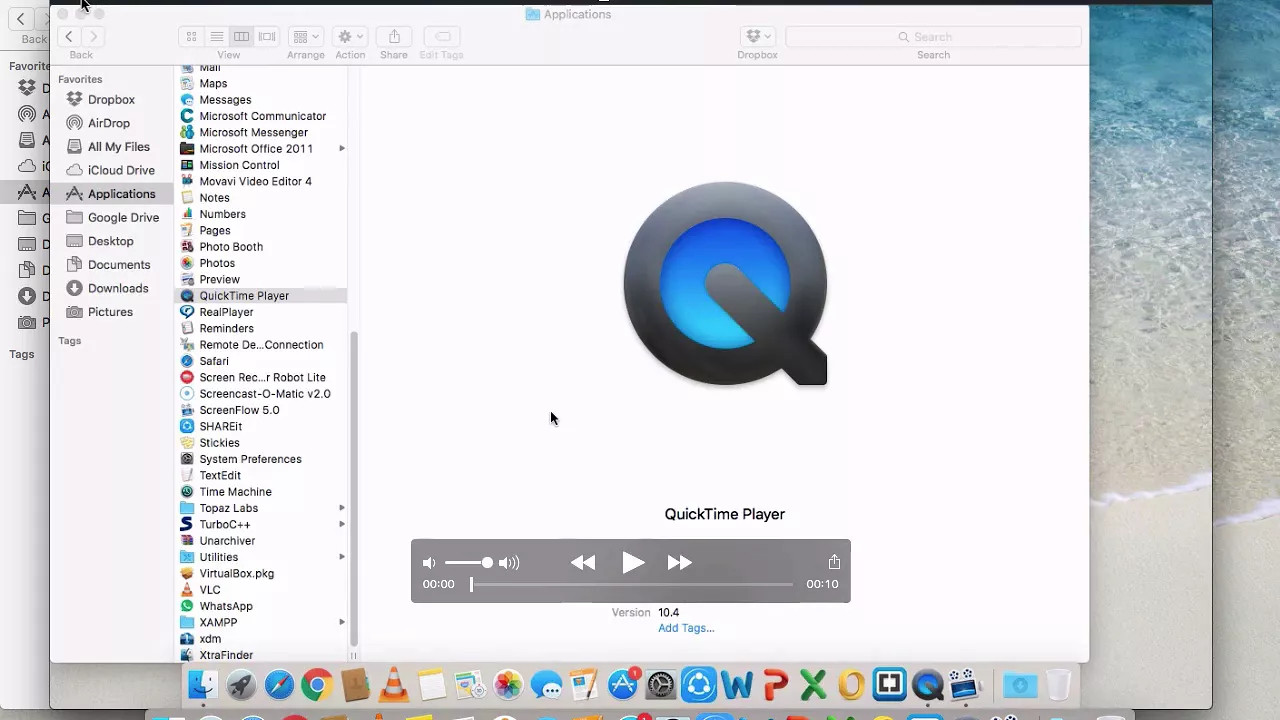The width and height of the screenshot is (1280, 720).
Task: Switch to Cover Flow view
Action: coord(266,36)
